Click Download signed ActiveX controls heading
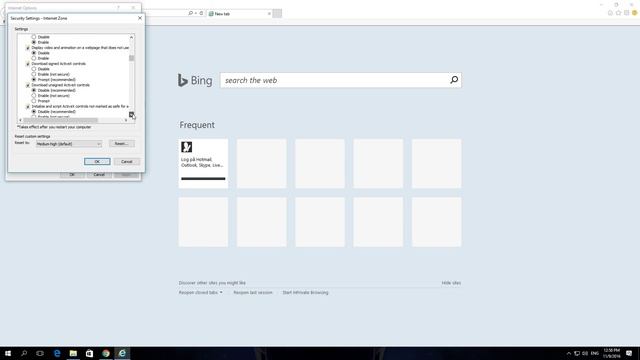The height and width of the screenshot is (360, 640). coord(58,64)
